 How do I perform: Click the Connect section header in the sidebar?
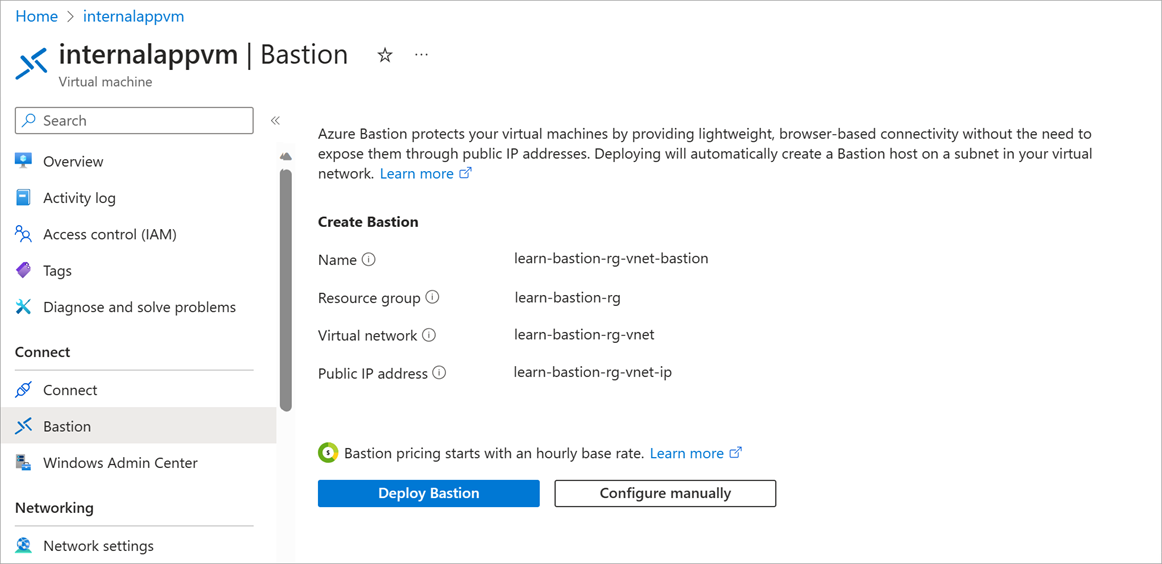pos(42,351)
